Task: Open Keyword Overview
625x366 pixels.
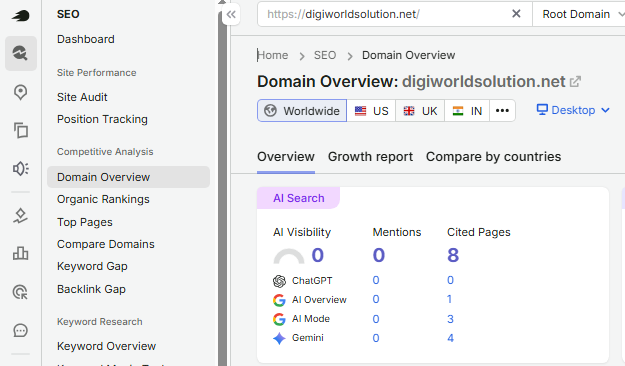Action: [106, 346]
